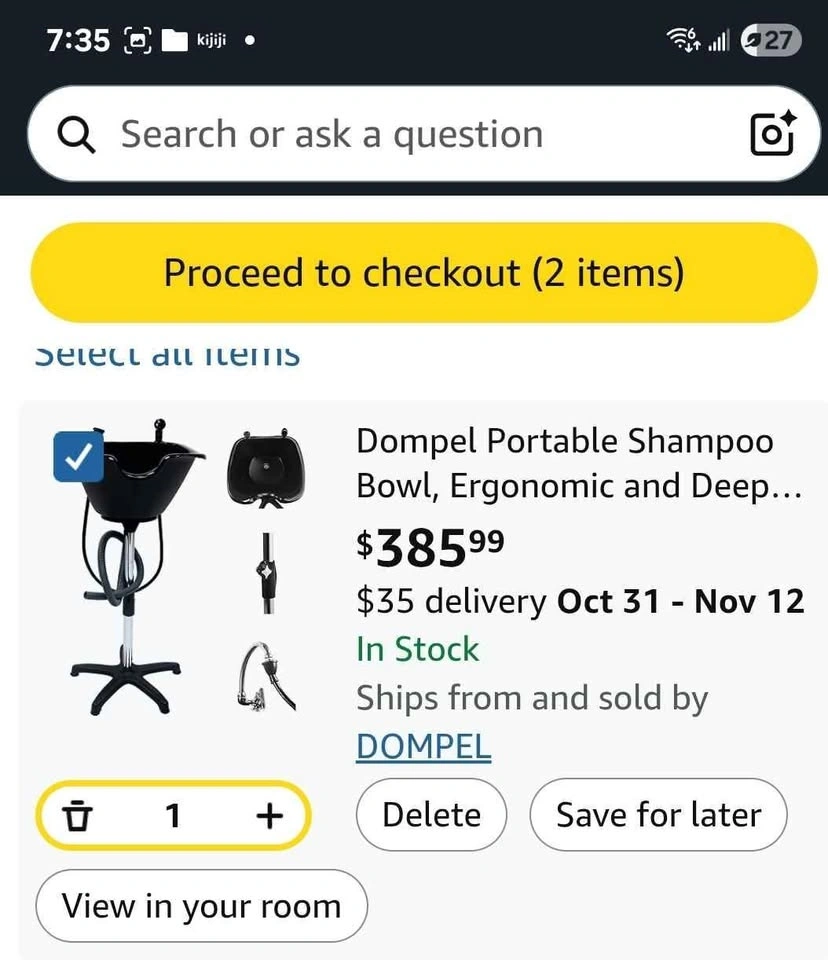
Task: Increase quantity with plus icon
Action: click(269, 816)
